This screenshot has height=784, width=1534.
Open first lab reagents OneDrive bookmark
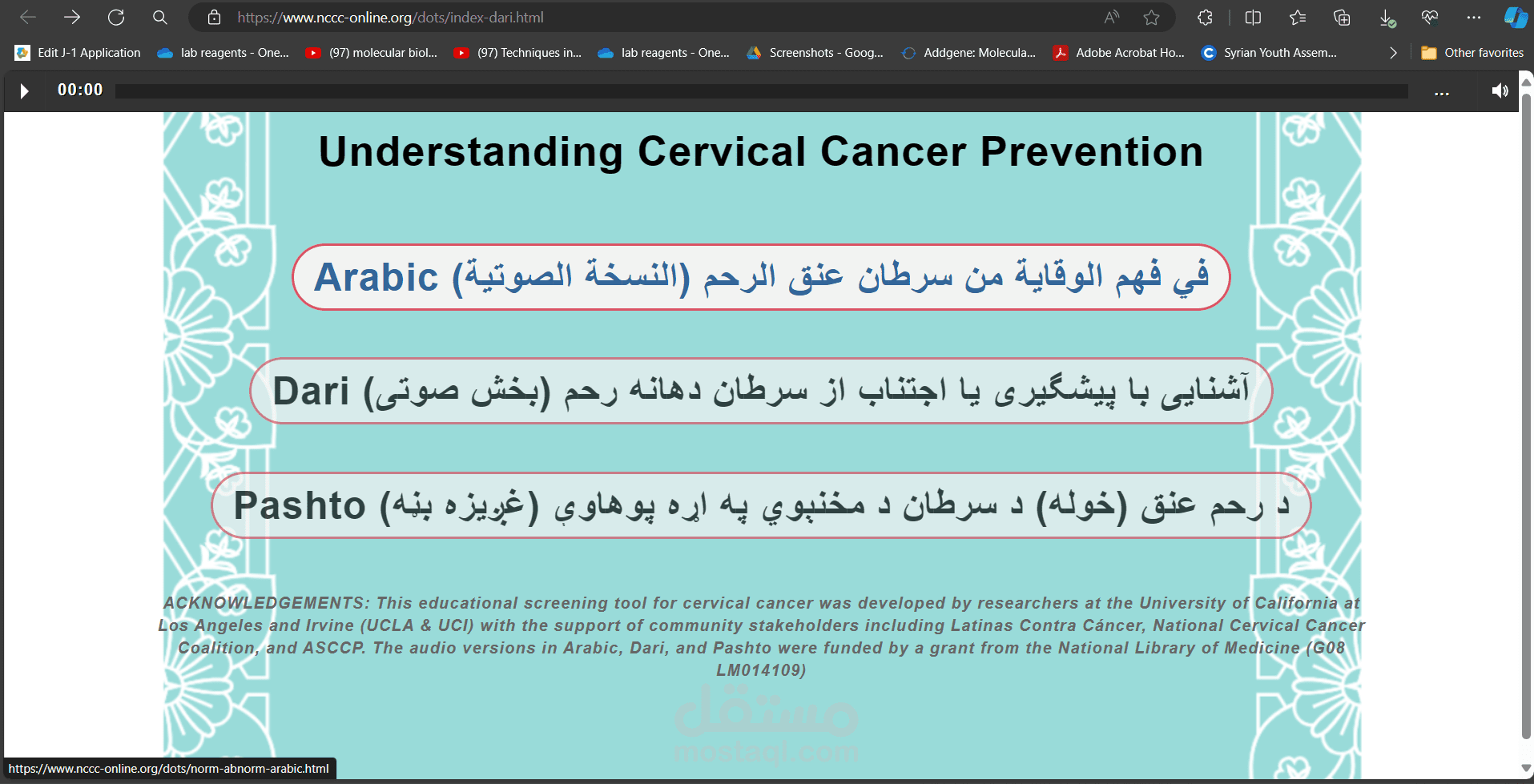click(x=223, y=53)
